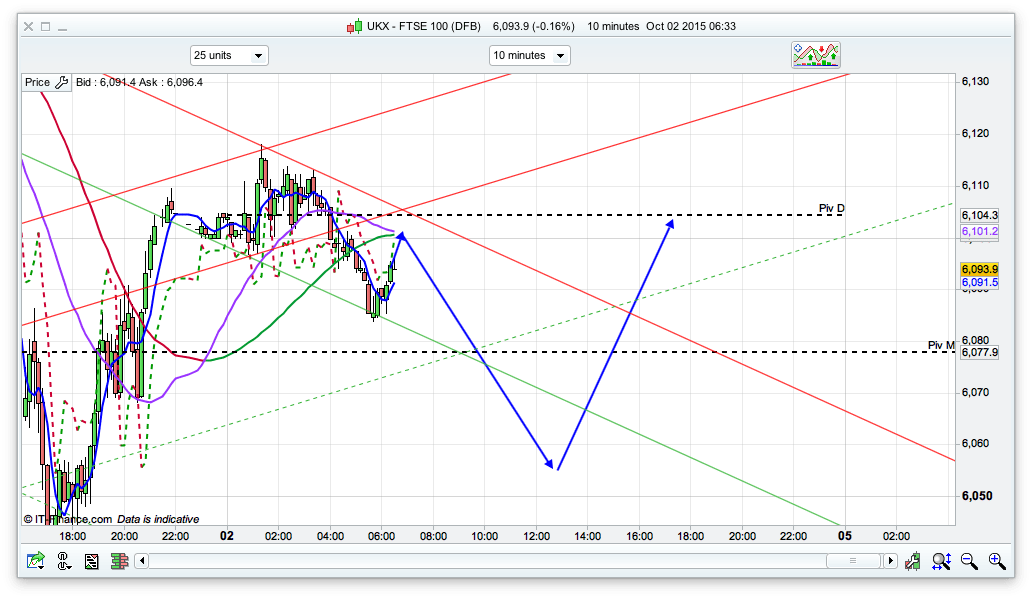This screenshot has width=1032, height=599.
Task: Click the candlestick icon beside UKX title
Action: coord(354,26)
